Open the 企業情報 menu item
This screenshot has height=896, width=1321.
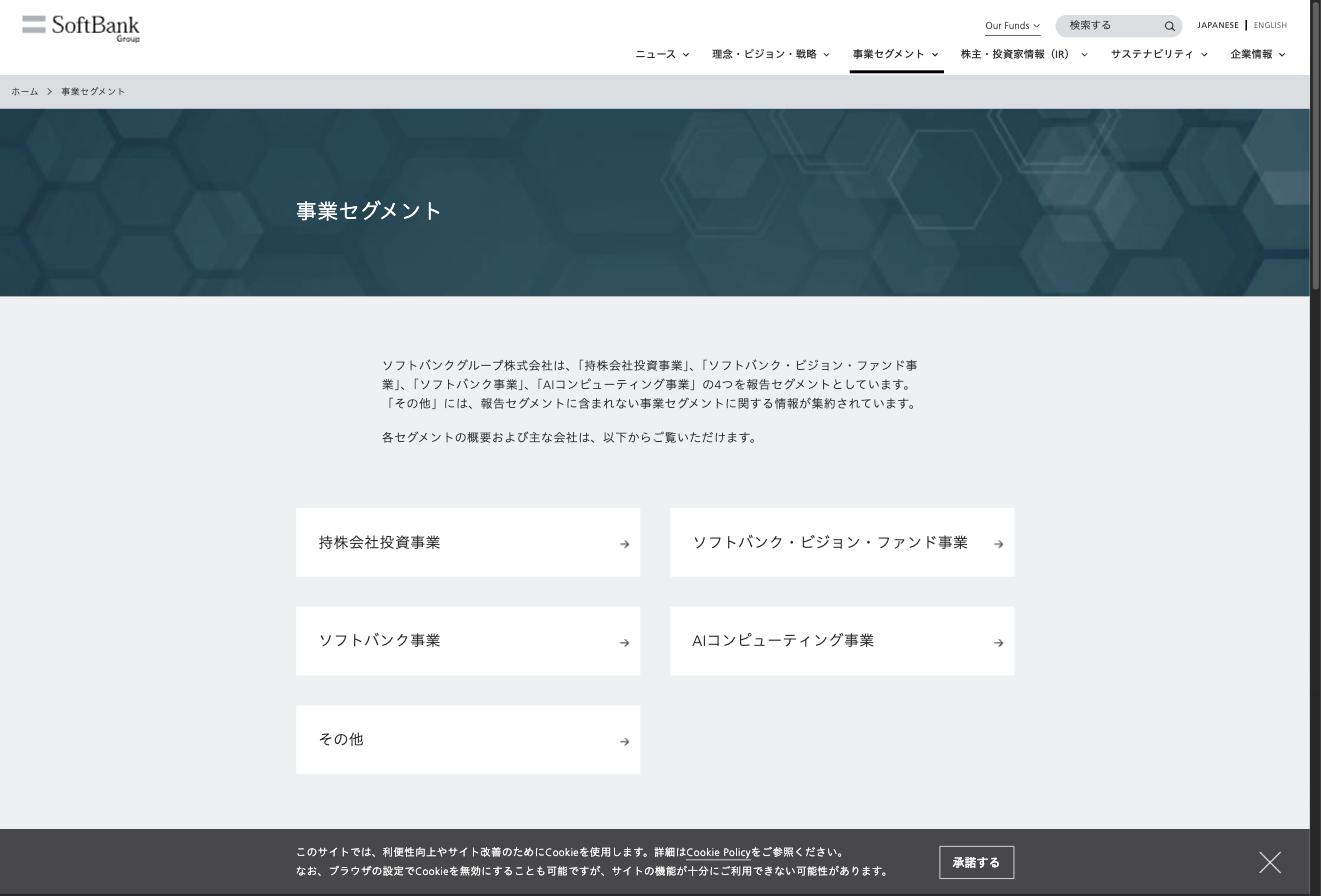(1251, 54)
